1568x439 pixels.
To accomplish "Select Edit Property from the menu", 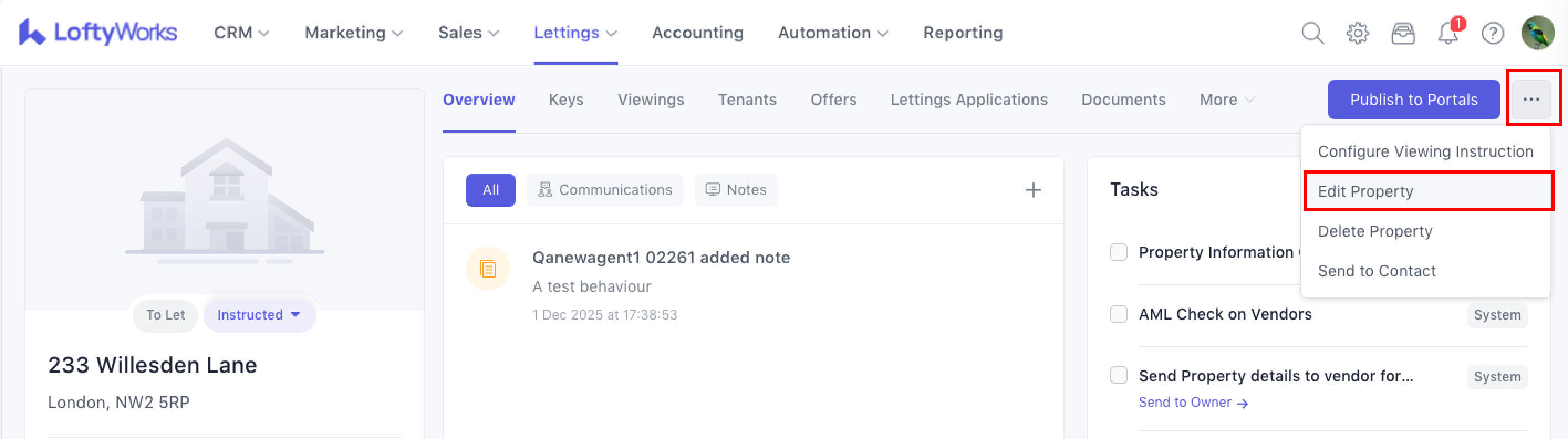I will [1365, 191].
